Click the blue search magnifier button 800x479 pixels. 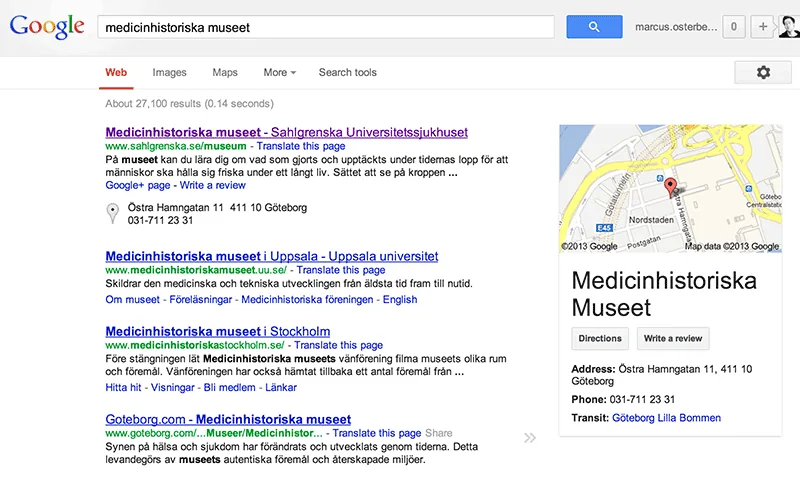coord(594,27)
